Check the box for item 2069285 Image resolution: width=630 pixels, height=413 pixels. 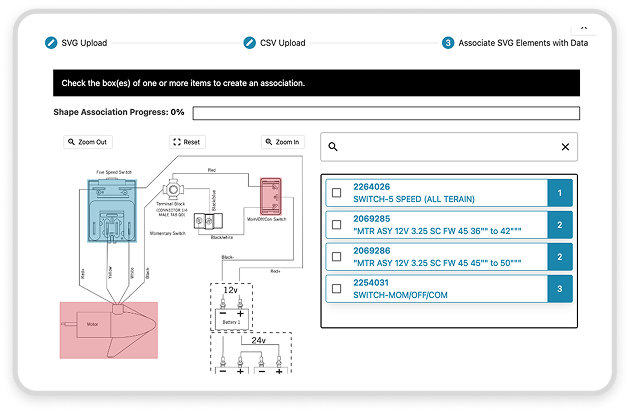[336, 226]
